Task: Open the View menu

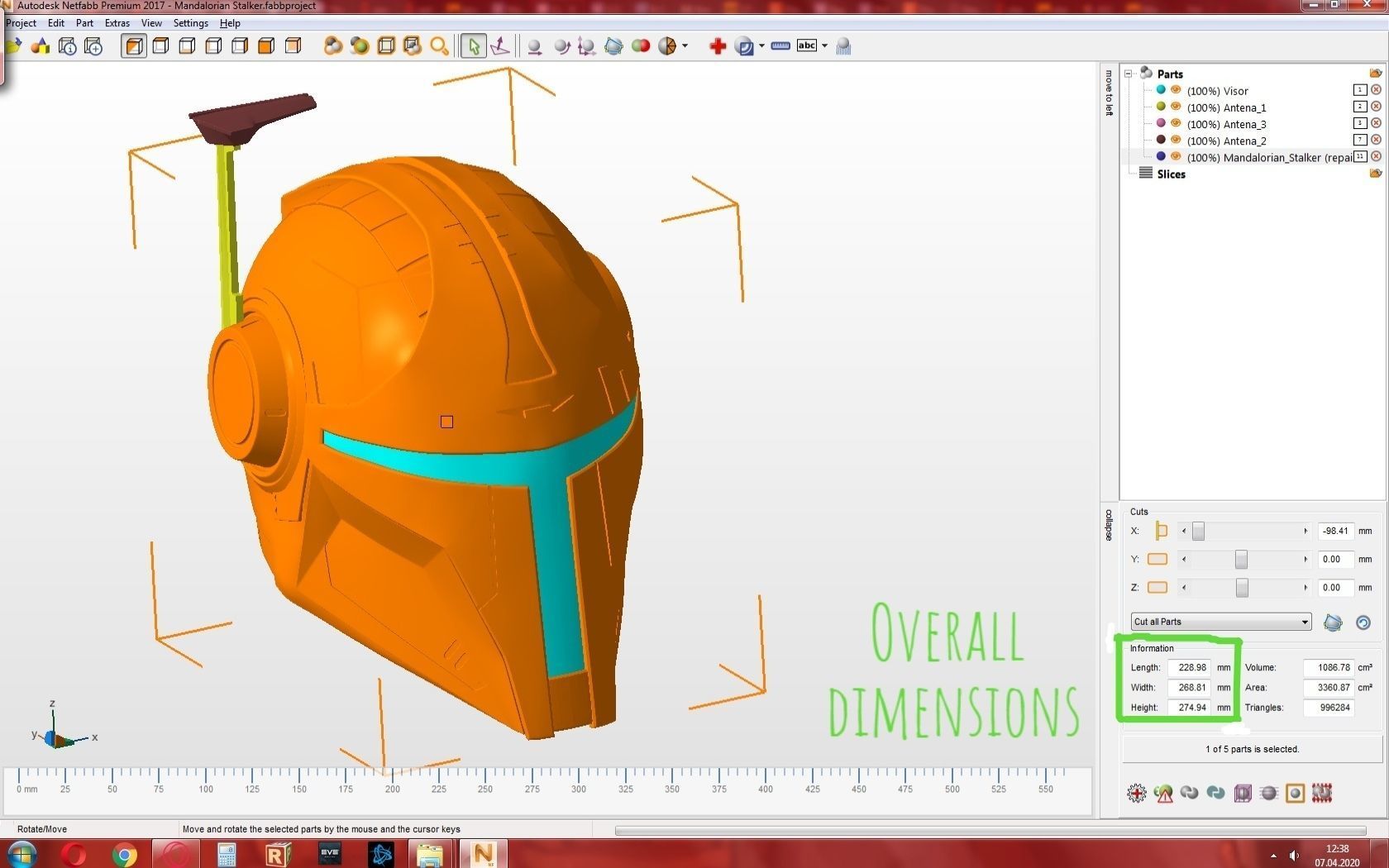Action: pyautogui.click(x=151, y=23)
